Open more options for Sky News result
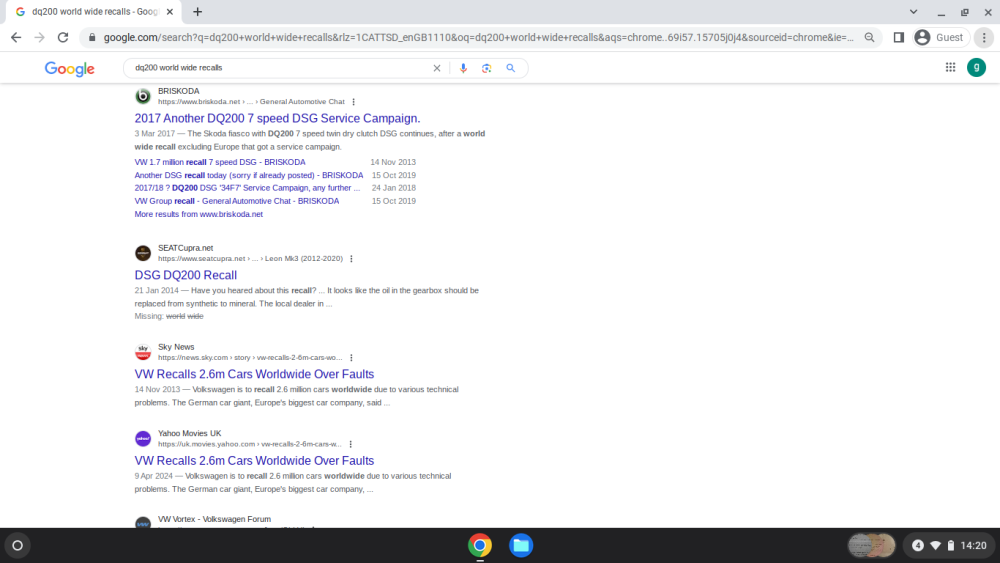Viewport: 1000px width, 563px height. point(351,358)
